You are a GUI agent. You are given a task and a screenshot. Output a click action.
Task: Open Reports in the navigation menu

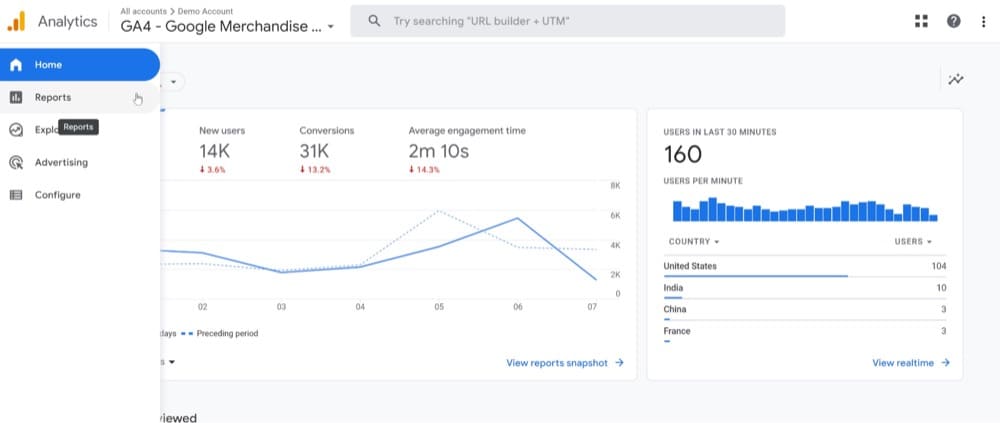pyautogui.click(x=80, y=98)
